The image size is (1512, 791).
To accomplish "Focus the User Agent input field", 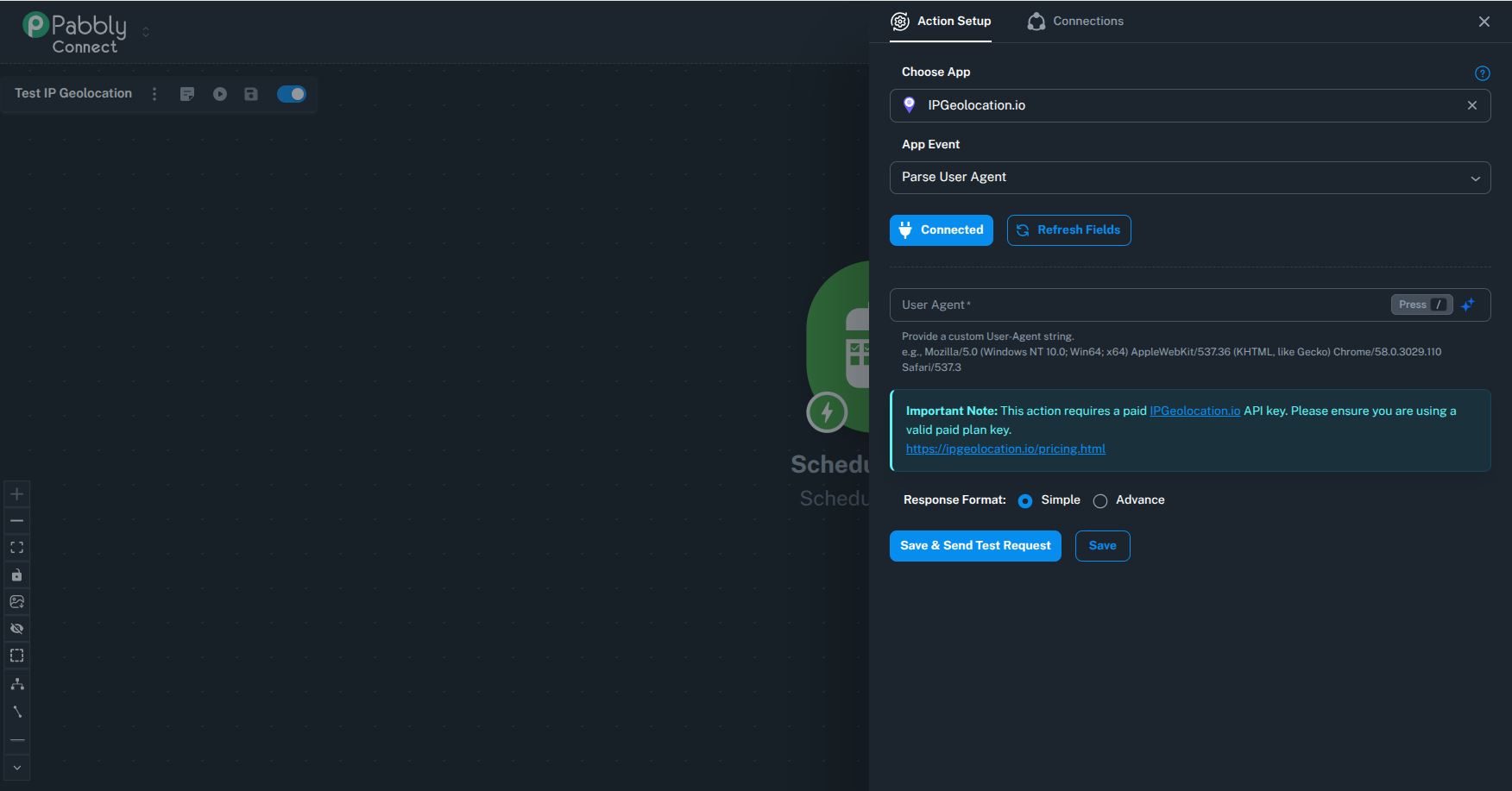I will click(x=1190, y=304).
